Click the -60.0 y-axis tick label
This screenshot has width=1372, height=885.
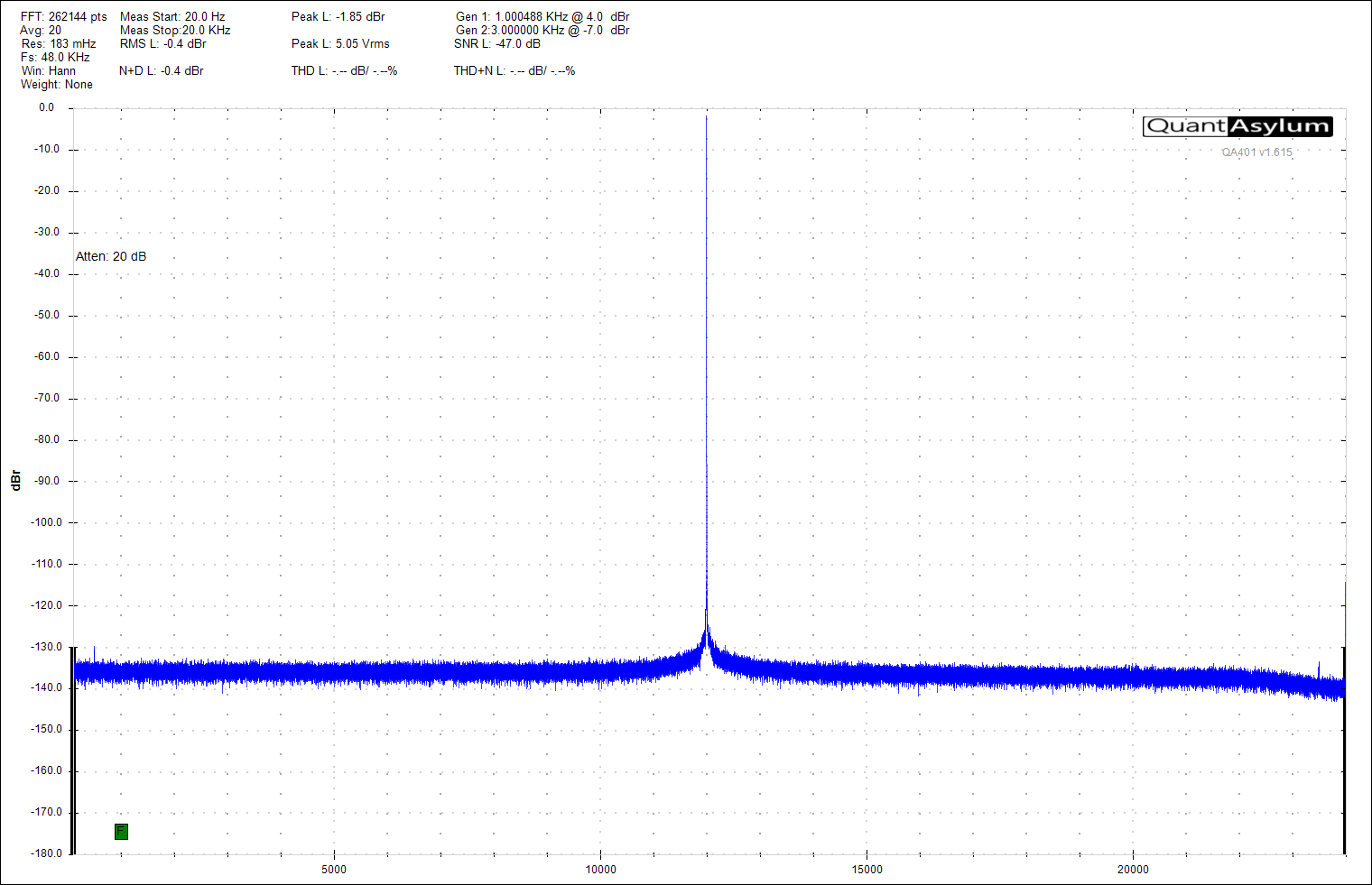pyautogui.click(x=47, y=356)
